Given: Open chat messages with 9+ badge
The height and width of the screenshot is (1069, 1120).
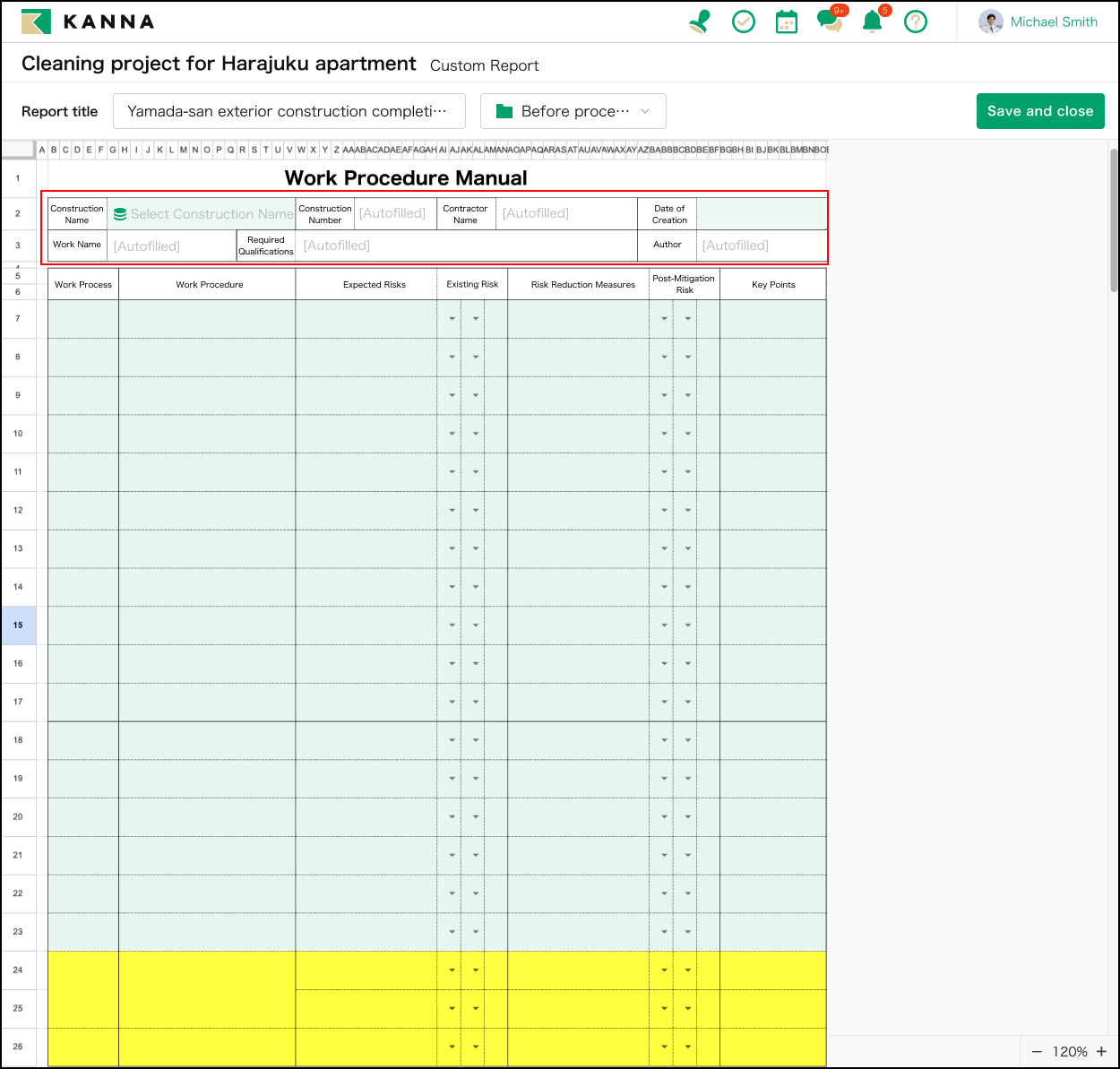Looking at the screenshot, I should tap(829, 22).
